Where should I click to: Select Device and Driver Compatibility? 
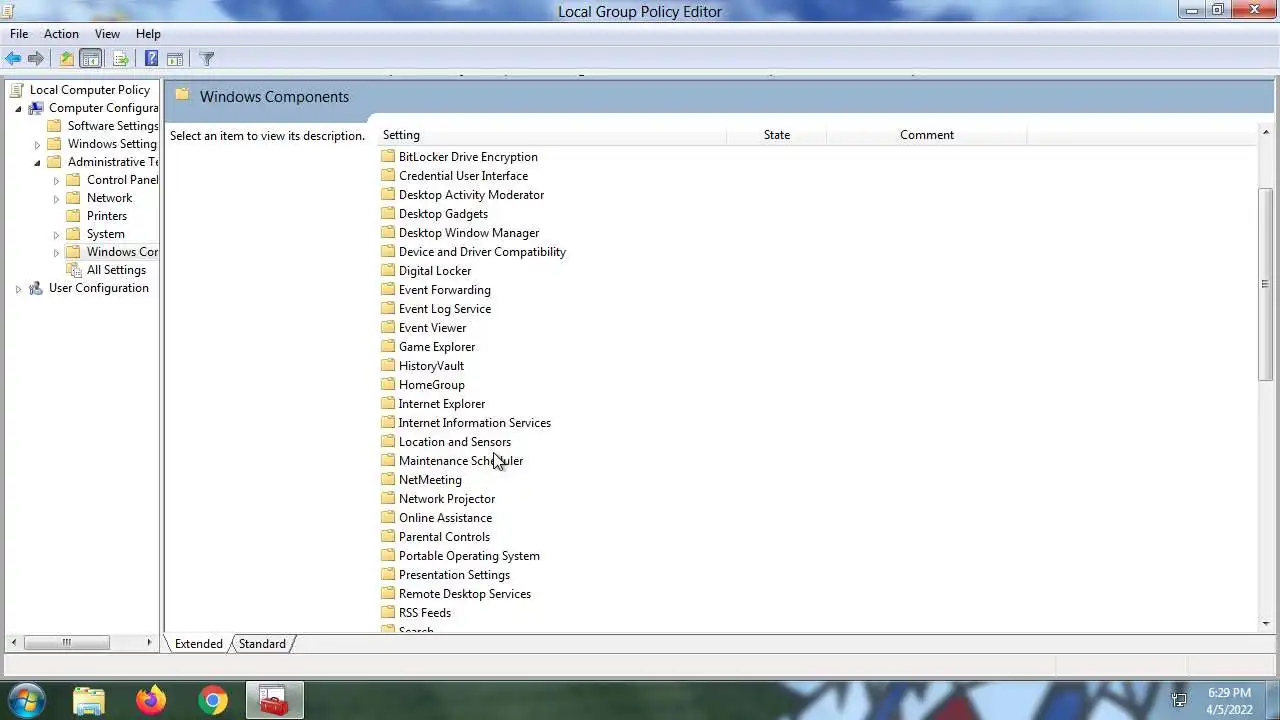pyautogui.click(x=482, y=252)
